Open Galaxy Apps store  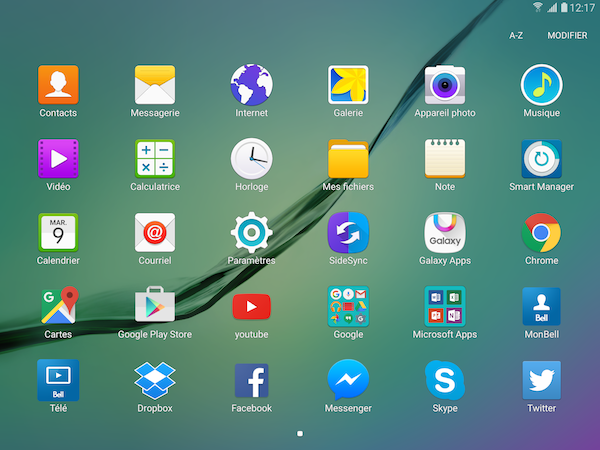coord(445,232)
